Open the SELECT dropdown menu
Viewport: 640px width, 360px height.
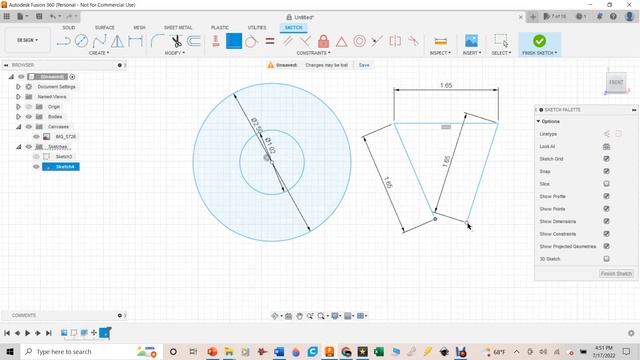tap(501, 53)
